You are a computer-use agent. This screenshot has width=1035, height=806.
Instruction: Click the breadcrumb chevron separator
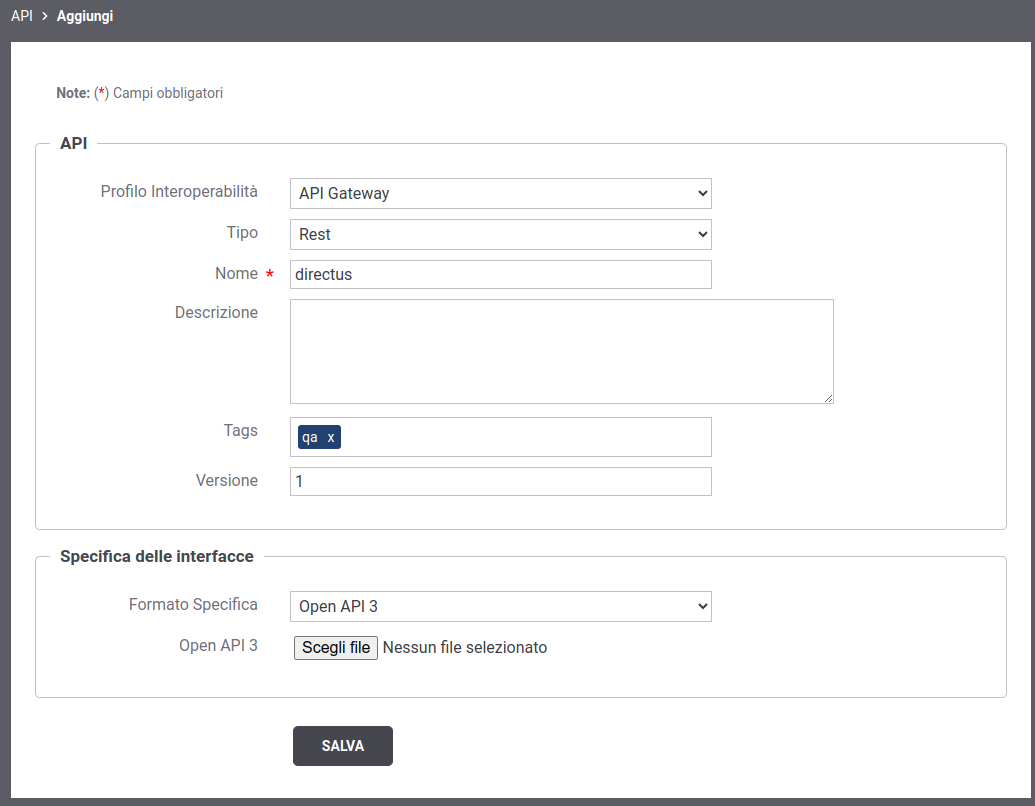[x=45, y=16]
